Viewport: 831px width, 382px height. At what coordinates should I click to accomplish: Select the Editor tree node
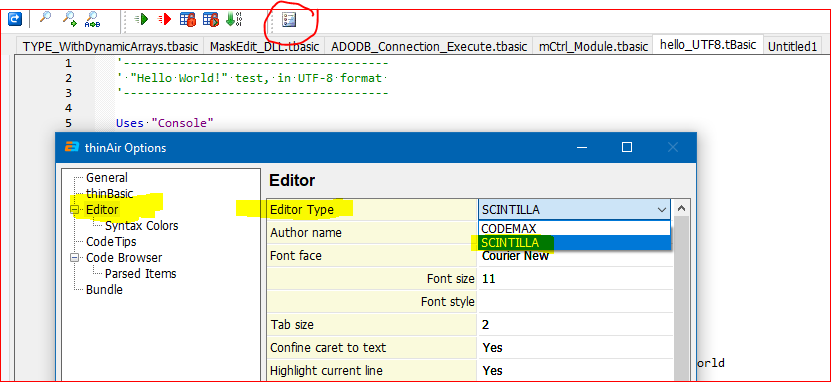[x=102, y=210]
